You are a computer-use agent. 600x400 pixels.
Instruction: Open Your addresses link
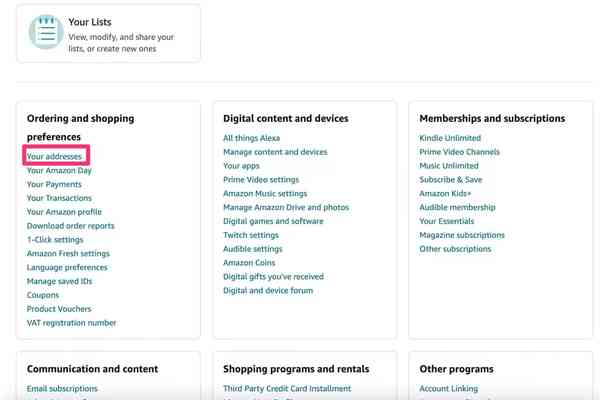[54, 157]
